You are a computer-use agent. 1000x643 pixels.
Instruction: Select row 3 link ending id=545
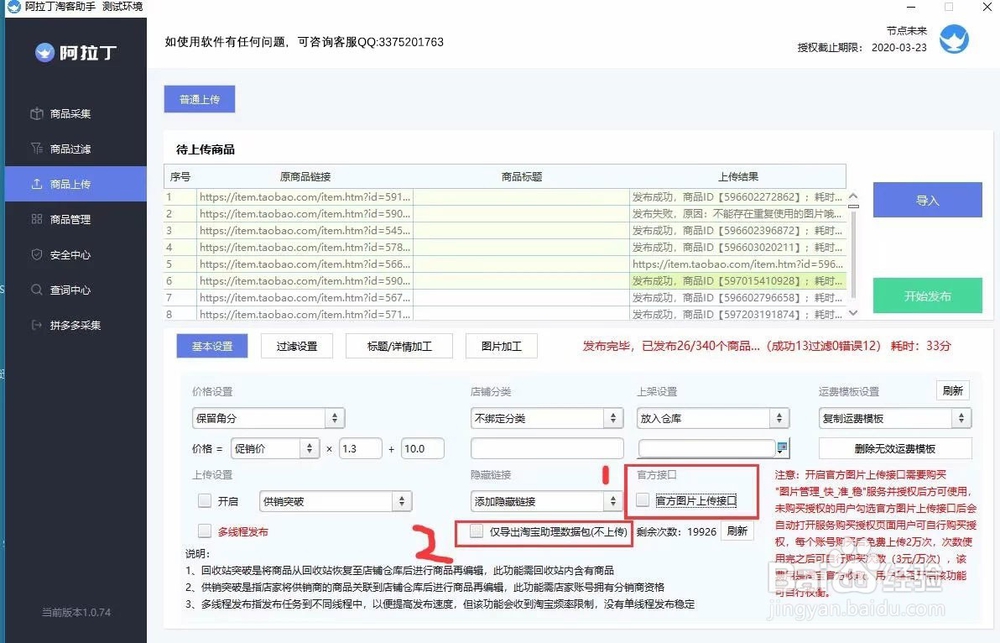point(305,230)
